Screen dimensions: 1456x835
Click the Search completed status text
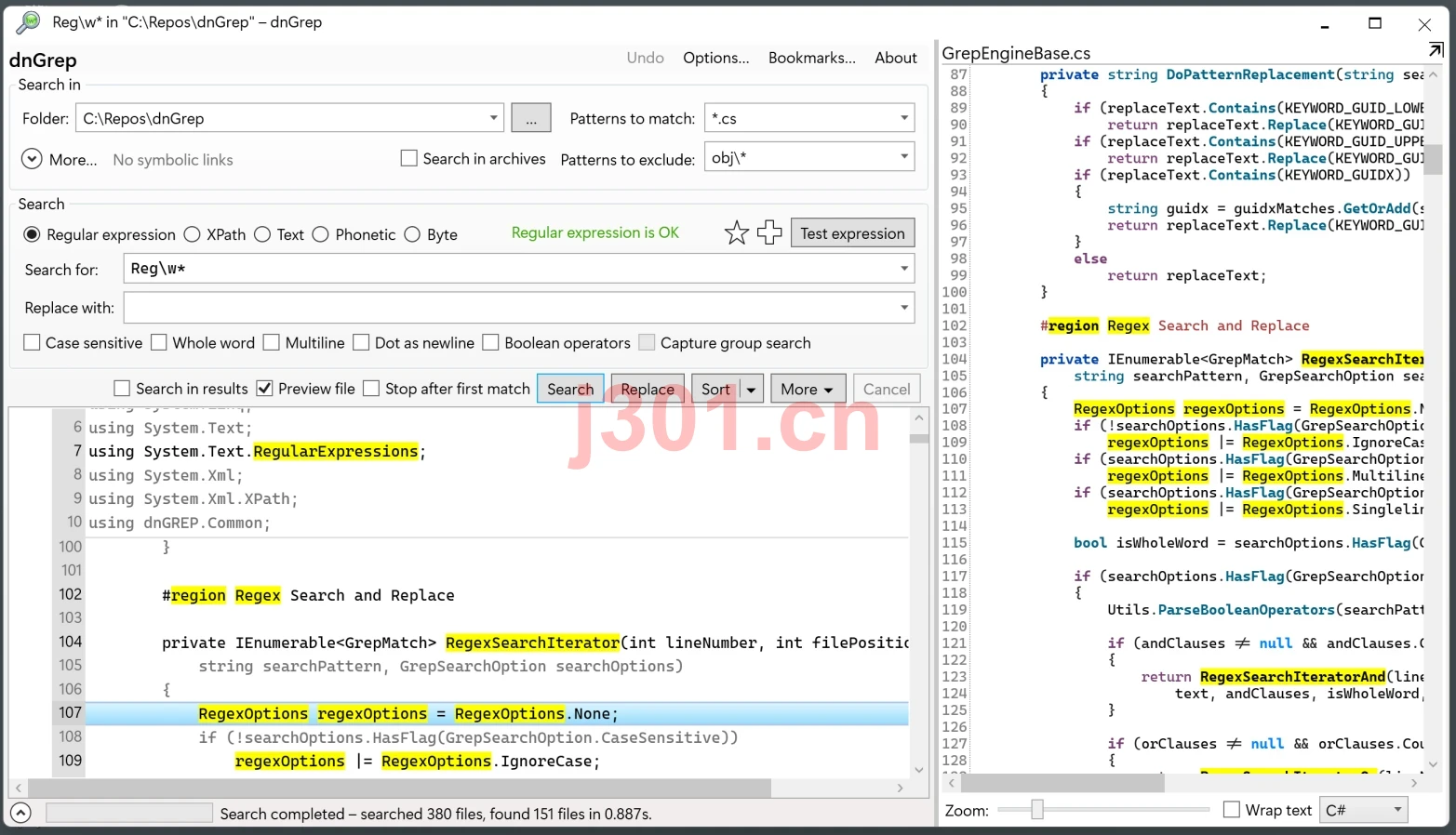click(x=435, y=814)
